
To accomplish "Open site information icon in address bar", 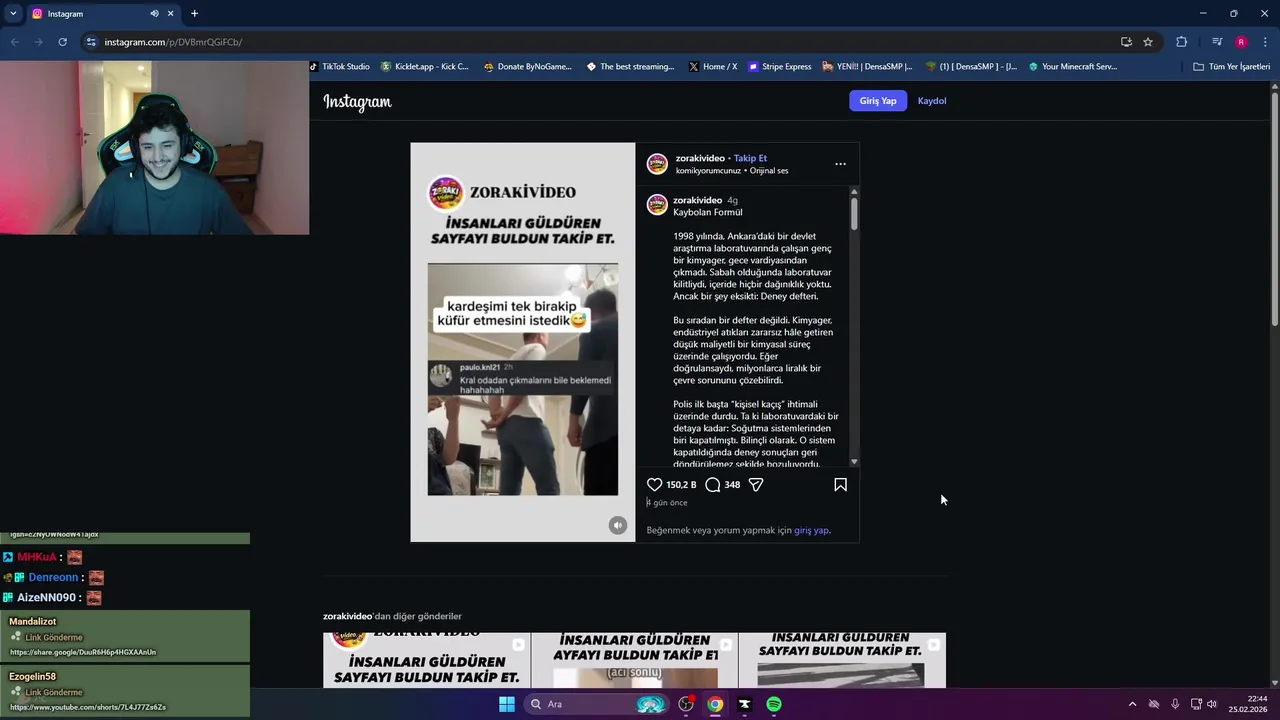I will (91, 42).
